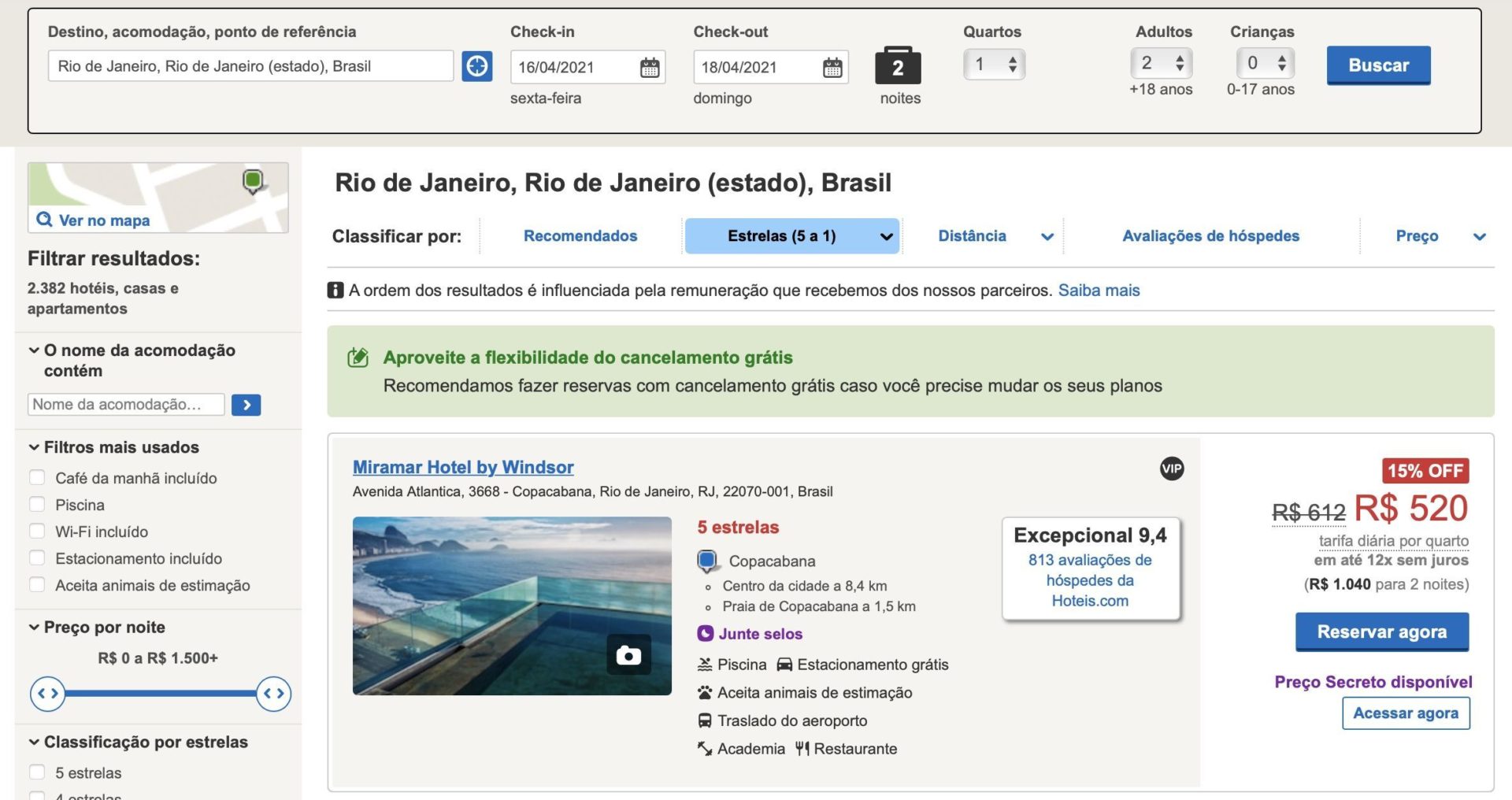Click the Academia gym dumbbell icon
Image resolution: width=1512 pixels, height=800 pixels.
click(705, 749)
